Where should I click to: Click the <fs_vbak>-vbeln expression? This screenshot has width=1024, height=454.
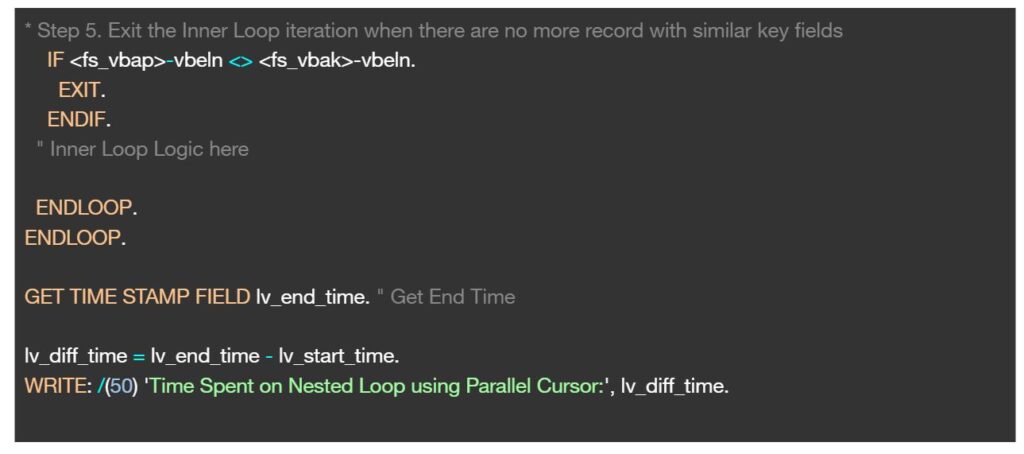335,61
